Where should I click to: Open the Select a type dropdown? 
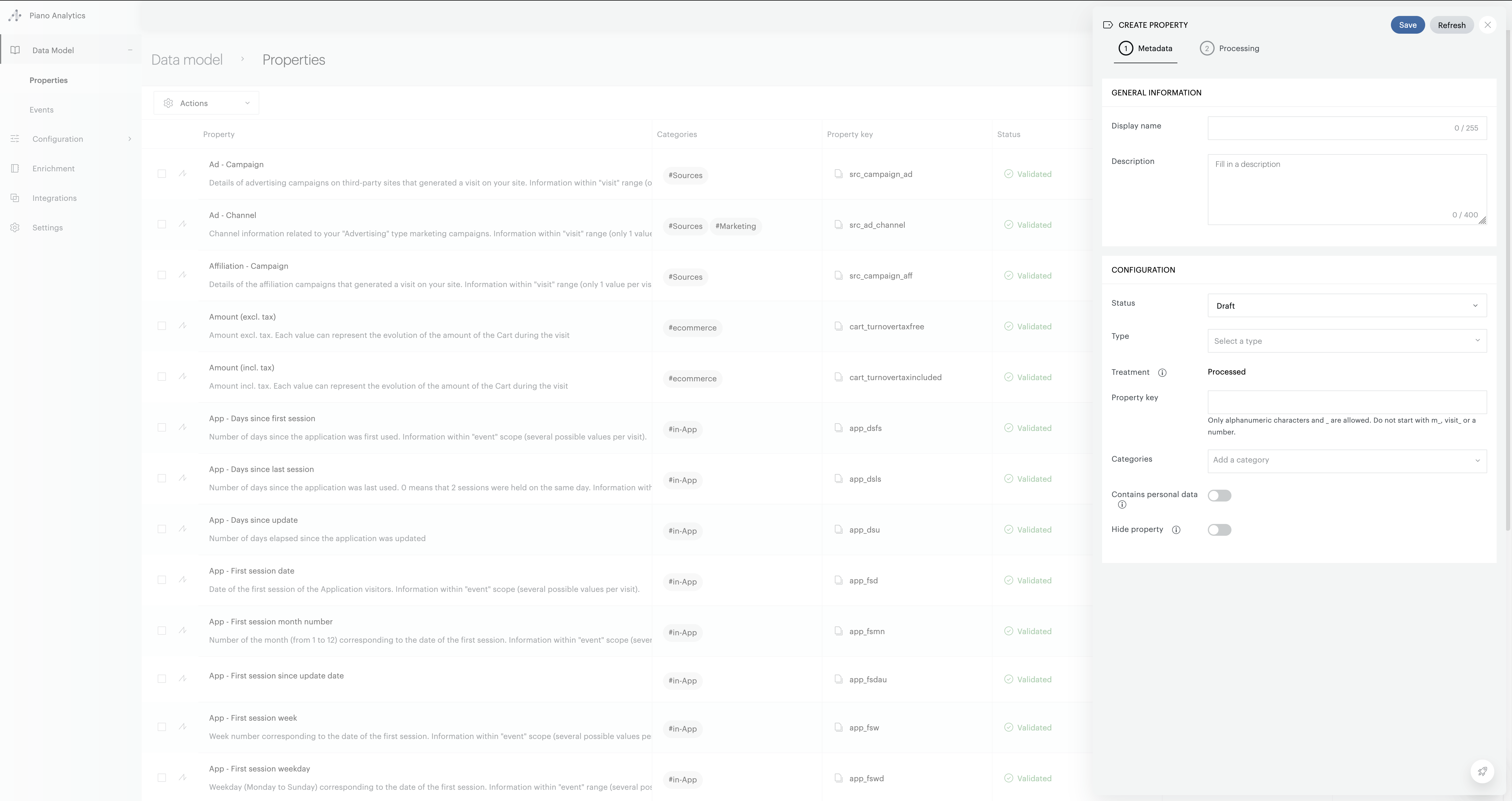[x=1347, y=341]
